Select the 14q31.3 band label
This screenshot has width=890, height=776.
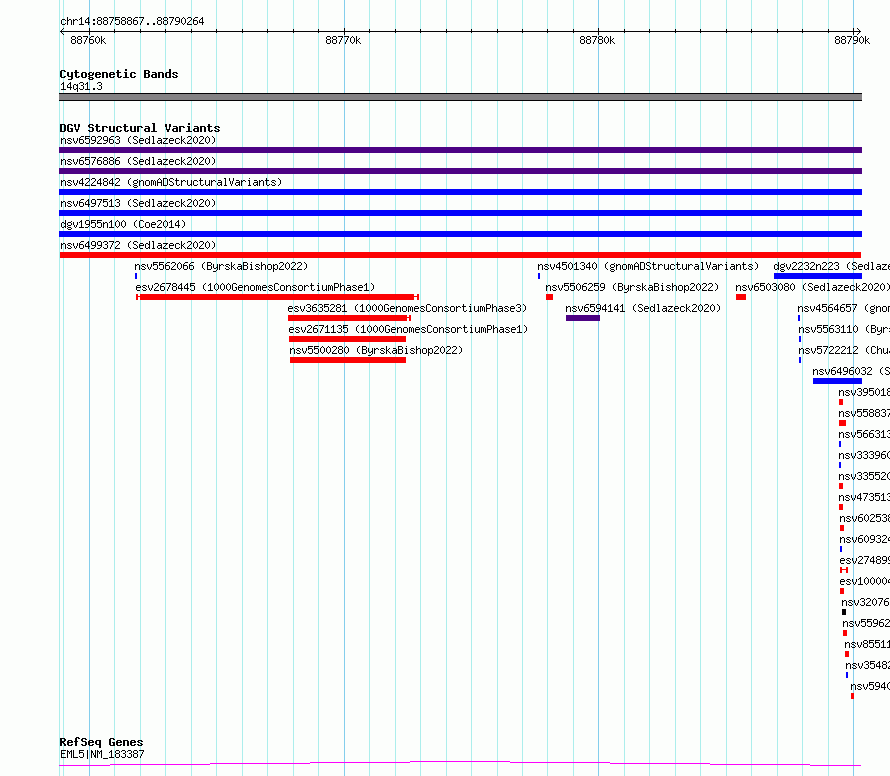click(x=81, y=86)
